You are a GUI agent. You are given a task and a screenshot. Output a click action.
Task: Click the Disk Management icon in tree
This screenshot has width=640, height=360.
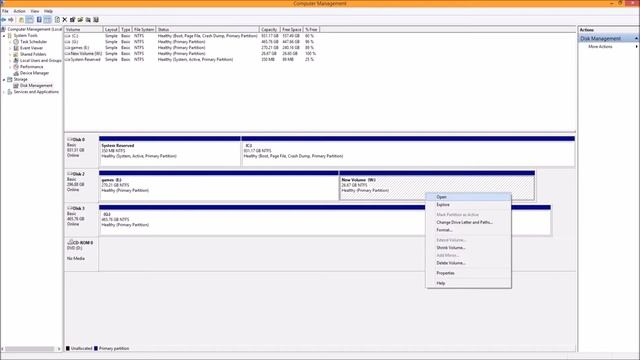point(16,86)
